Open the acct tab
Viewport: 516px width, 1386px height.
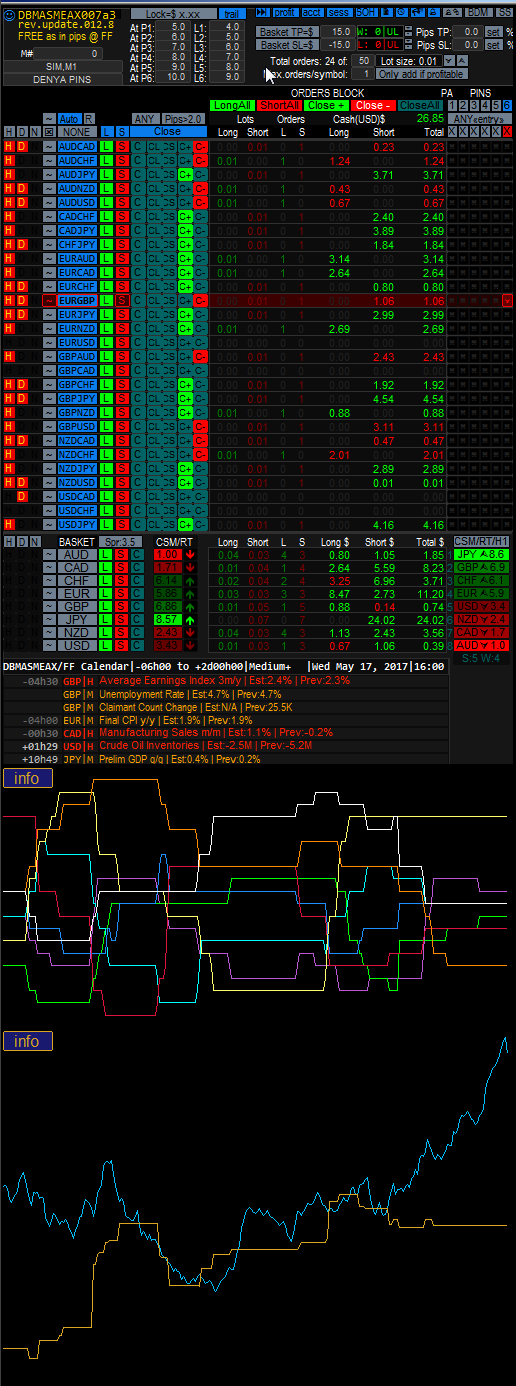(x=313, y=12)
